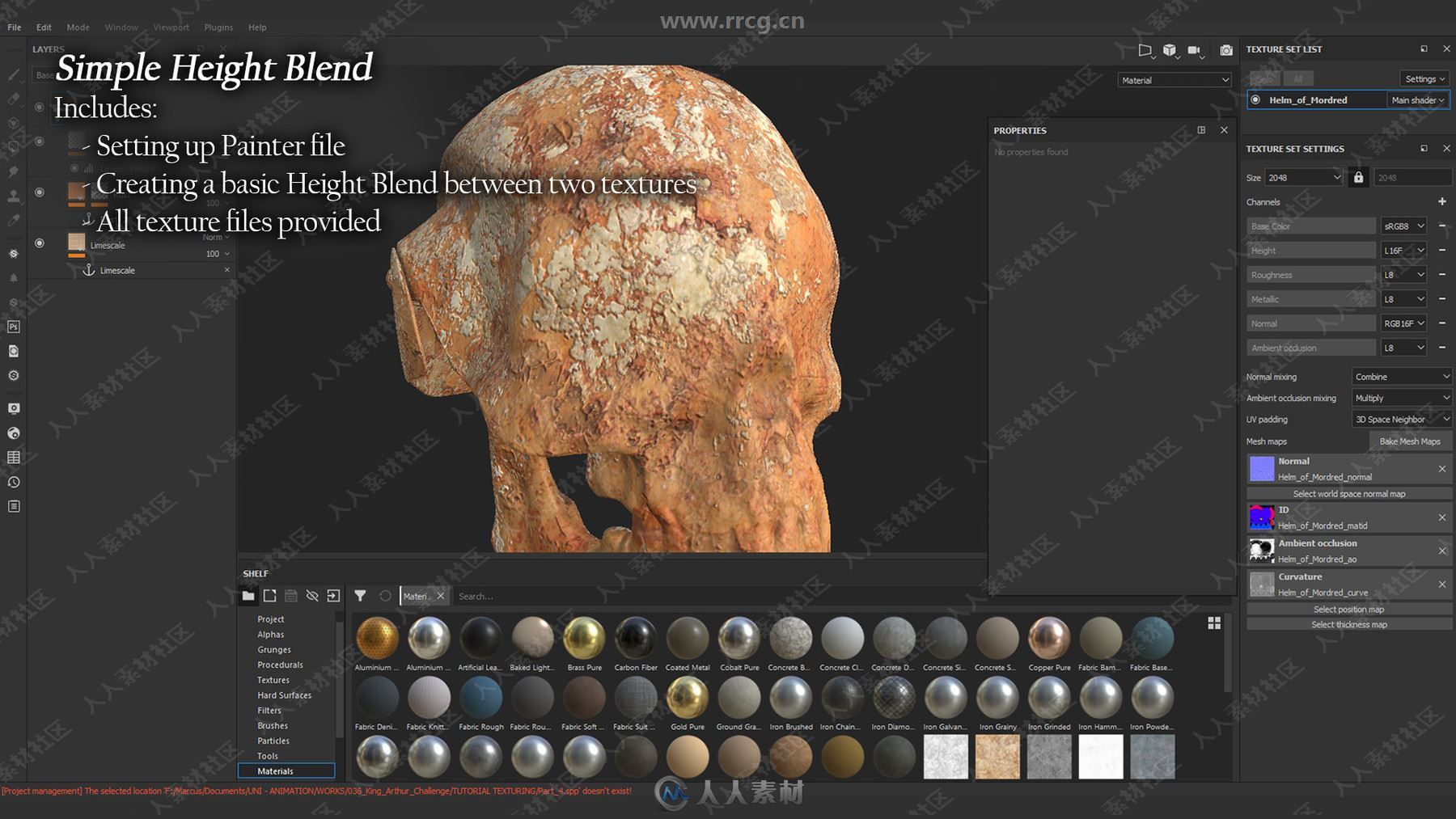Open the Ambient occlusion mixing Multiply dropdown
Screen dimensions: 1456x819
[x=1402, y=398]
